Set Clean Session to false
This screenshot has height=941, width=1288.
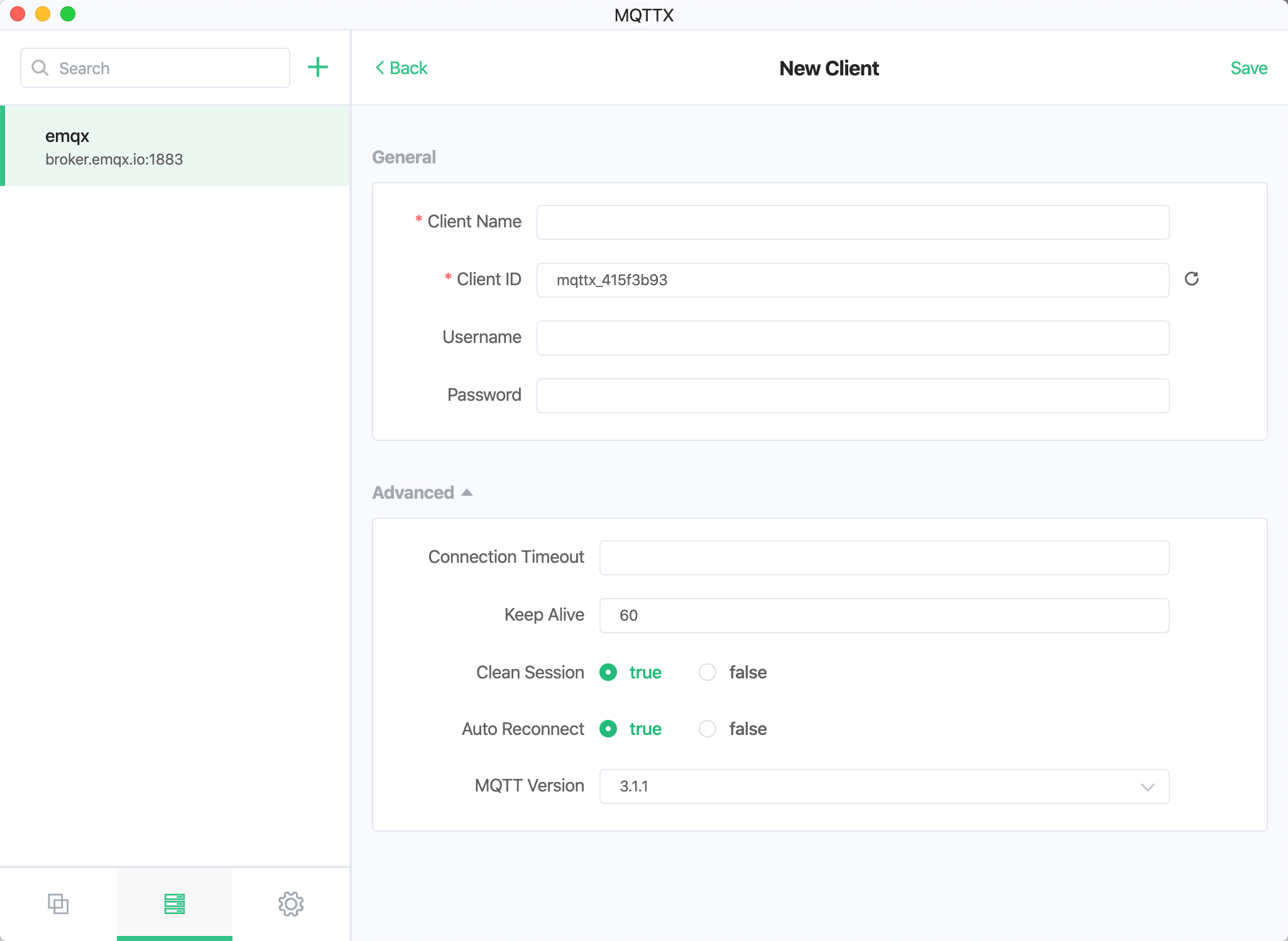coord(707,672)
